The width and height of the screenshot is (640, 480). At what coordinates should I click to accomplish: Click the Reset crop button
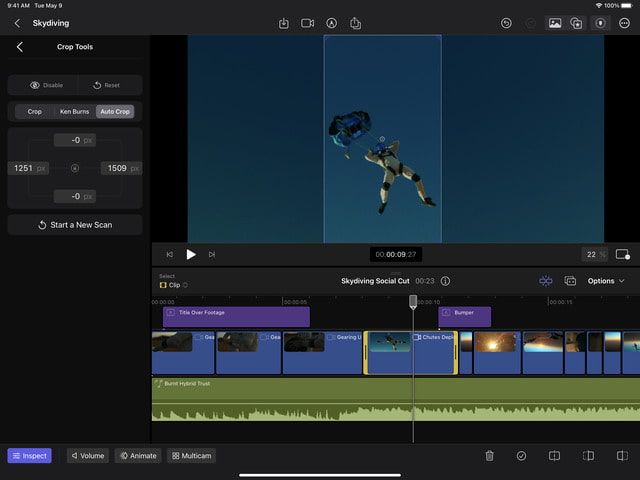click(106, 85)
